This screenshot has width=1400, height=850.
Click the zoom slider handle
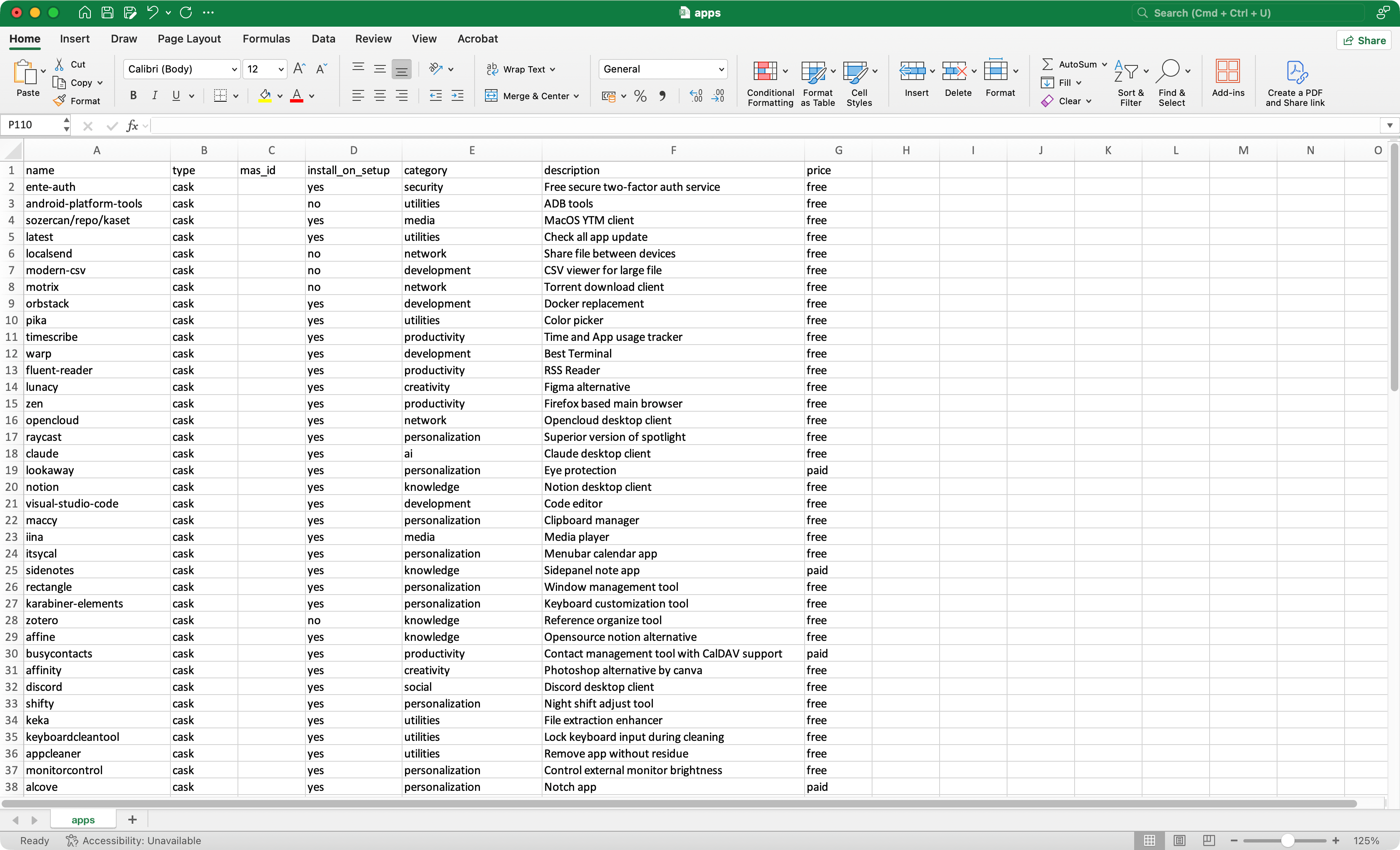pyautogui.click(x=1287, y=840)
